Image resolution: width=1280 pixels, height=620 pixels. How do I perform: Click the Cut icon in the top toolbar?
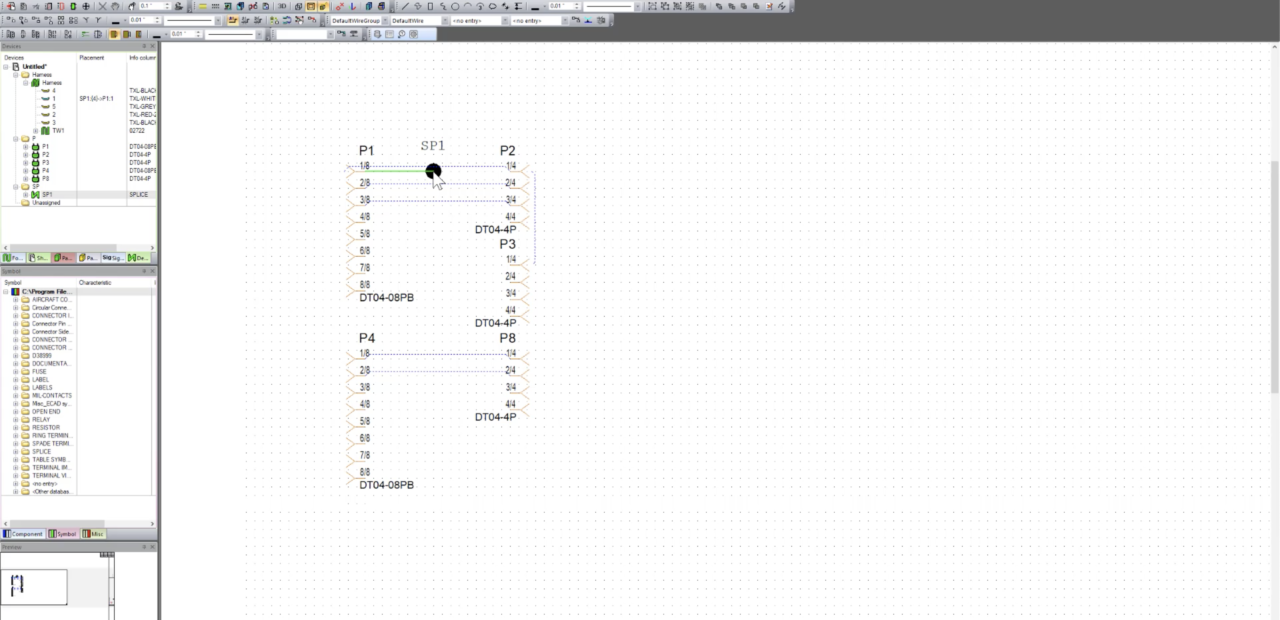(x=103, y=6)
